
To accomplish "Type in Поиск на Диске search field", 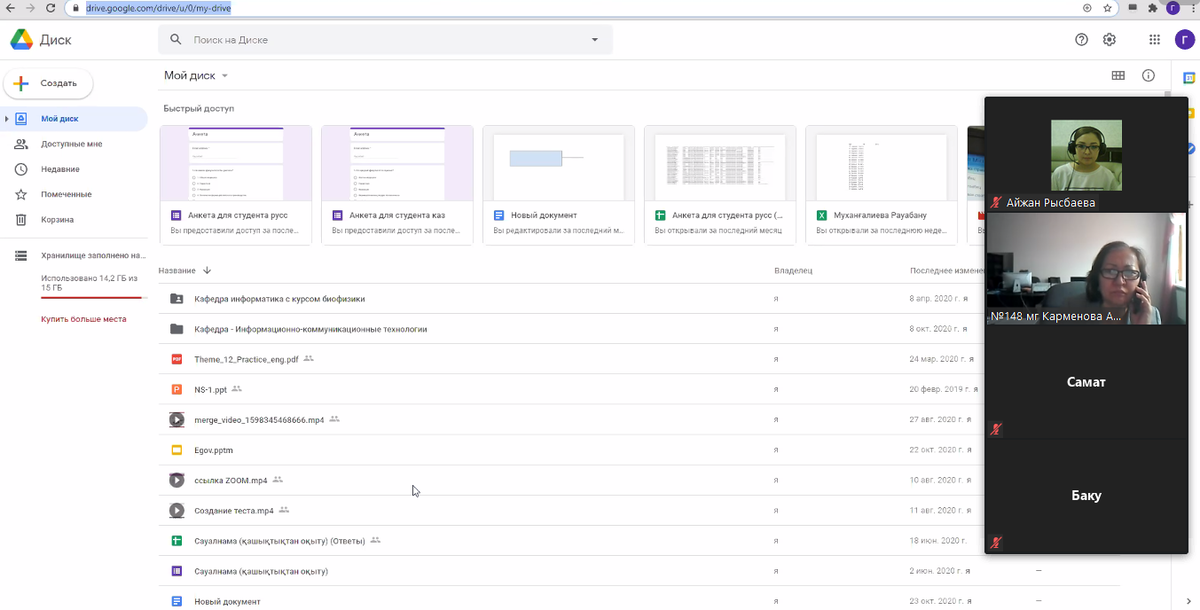I will [380, 40].
